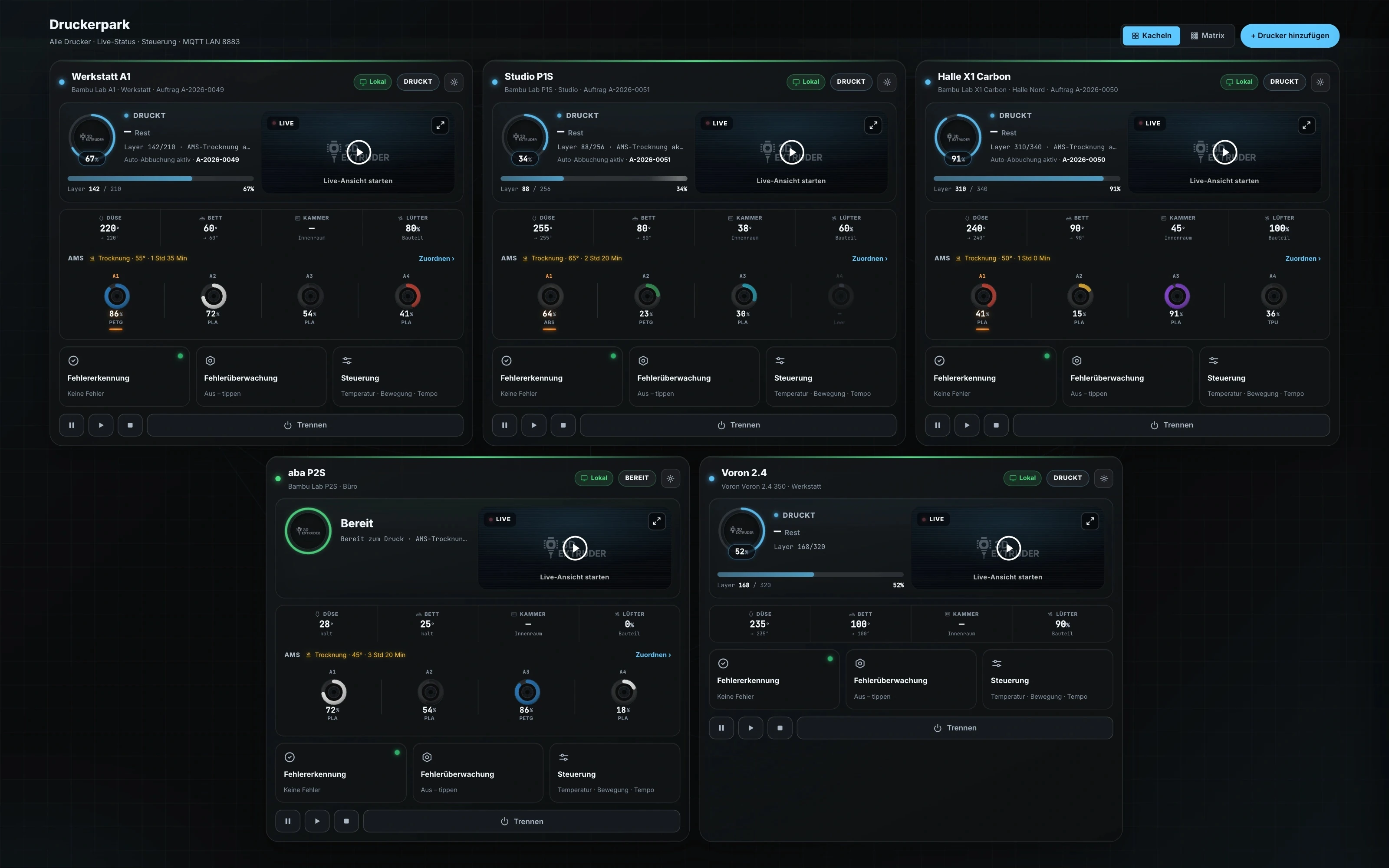Viewport: 1389px width, 868px height.
Task: Toggle Fehlerüberwachung on Studio P1S
Action: [694, 377]
